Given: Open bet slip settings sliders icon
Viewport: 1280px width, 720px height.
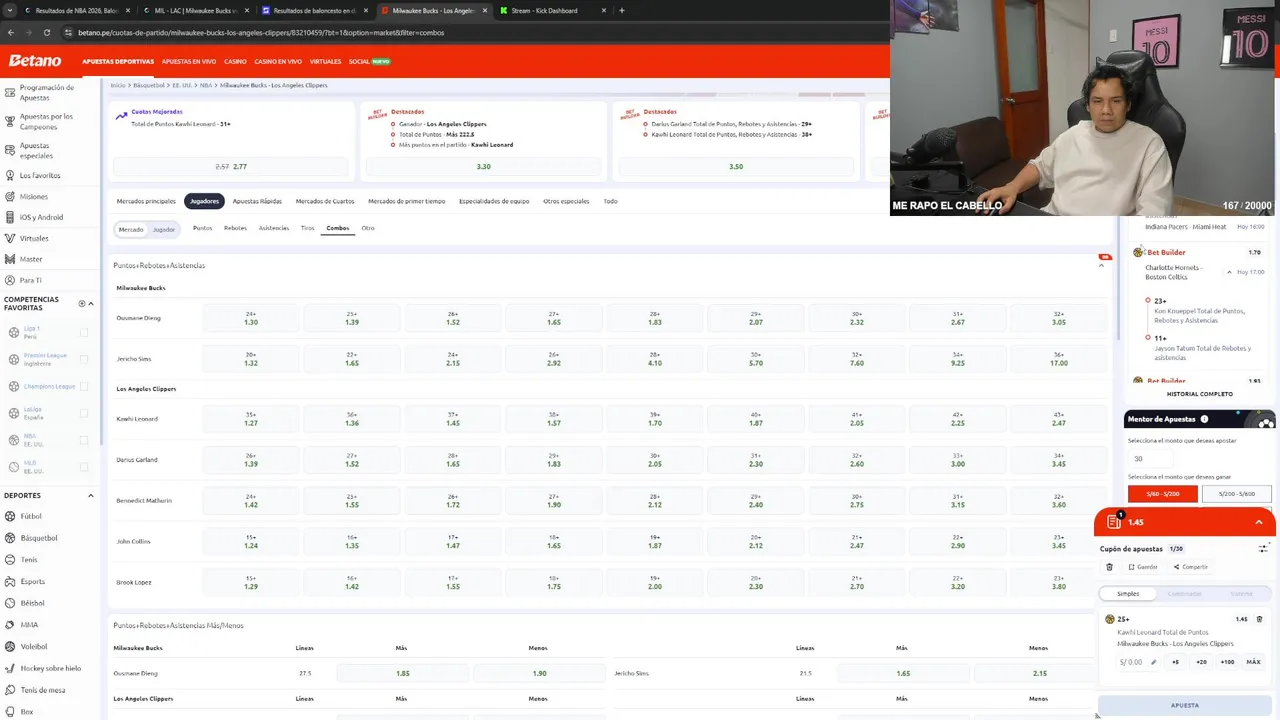Looking at the screenshot, I should tap(1263, 548).
